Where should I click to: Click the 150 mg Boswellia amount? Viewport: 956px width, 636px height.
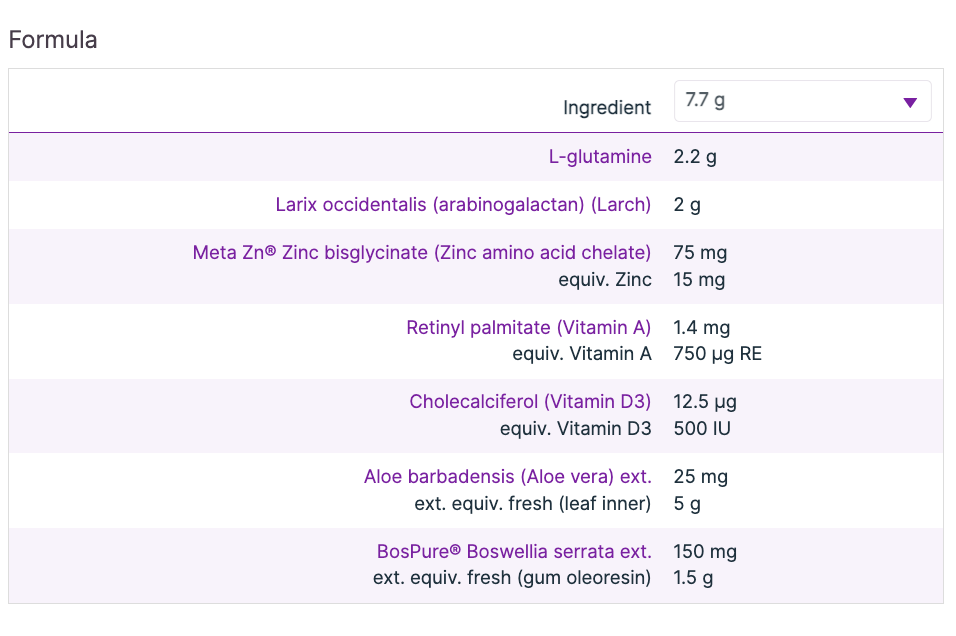pyautogui.click(x=704, y=551)
